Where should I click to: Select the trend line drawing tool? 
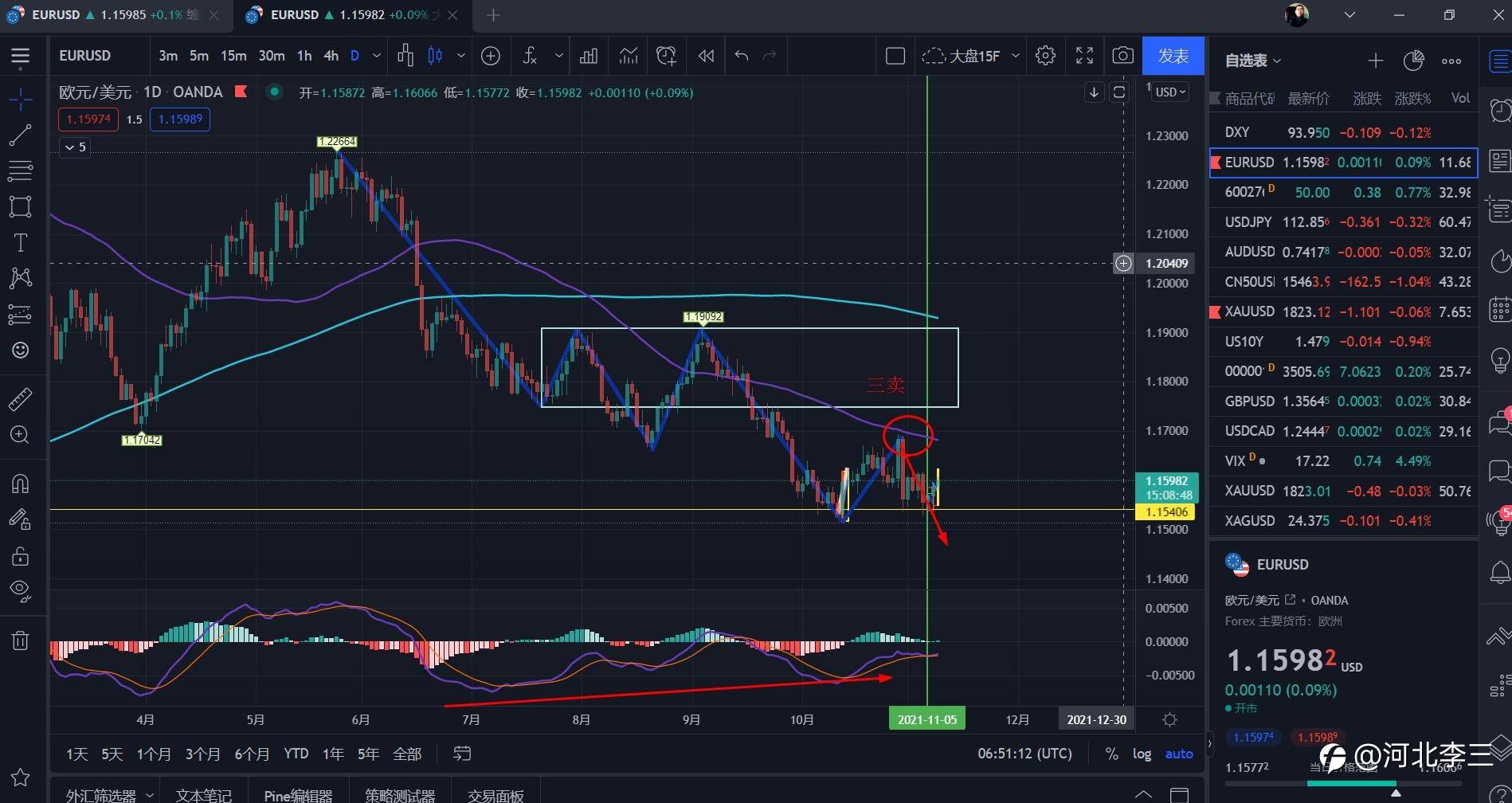(x=21, y=135)
